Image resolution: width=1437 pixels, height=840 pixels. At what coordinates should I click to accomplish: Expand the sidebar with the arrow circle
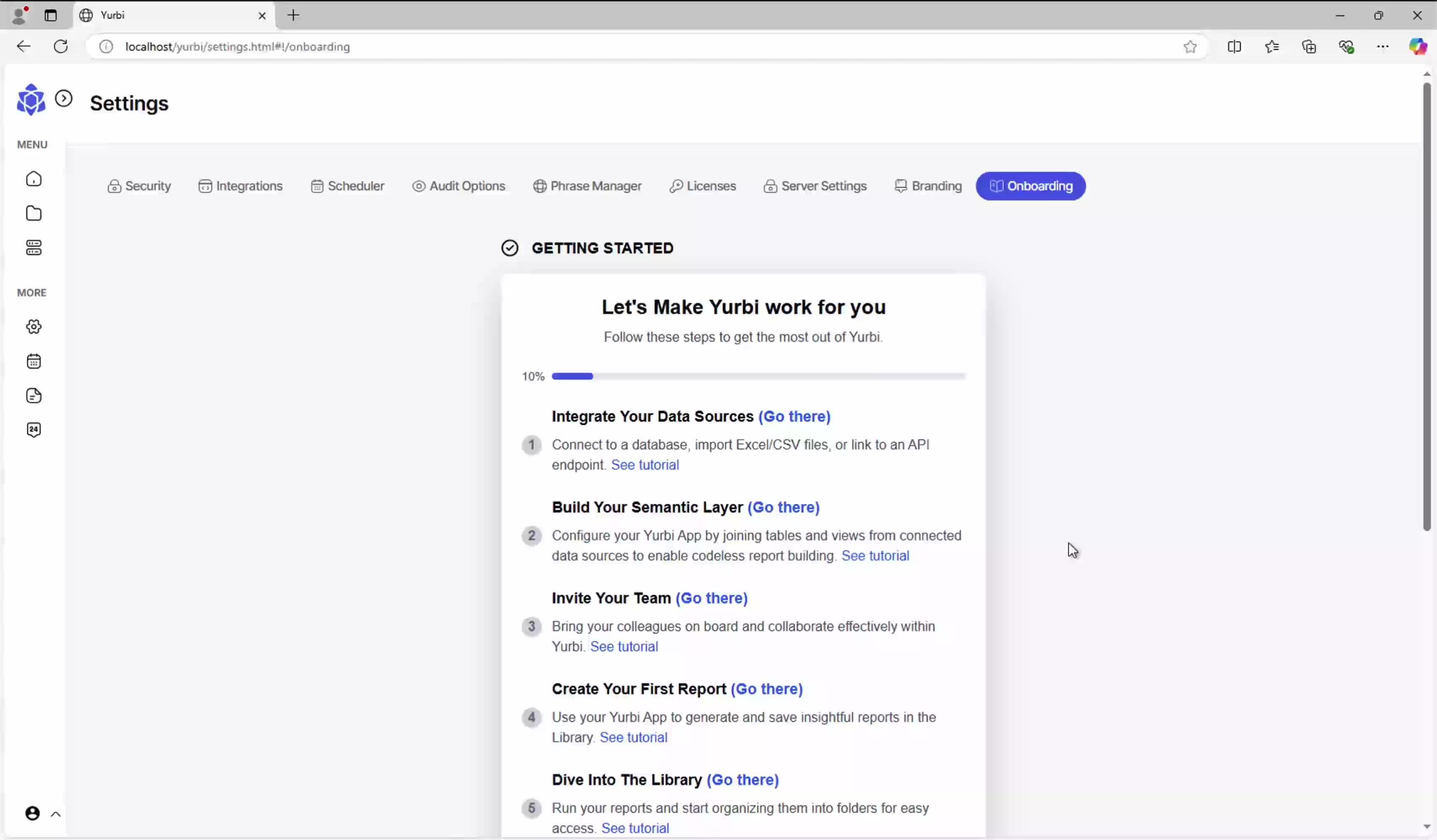click(x=64, y=99)
